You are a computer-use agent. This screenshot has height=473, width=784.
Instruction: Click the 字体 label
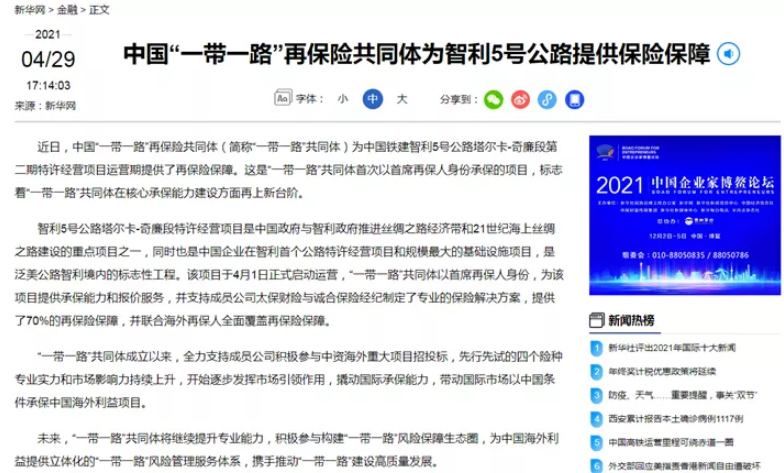(309, 99)
